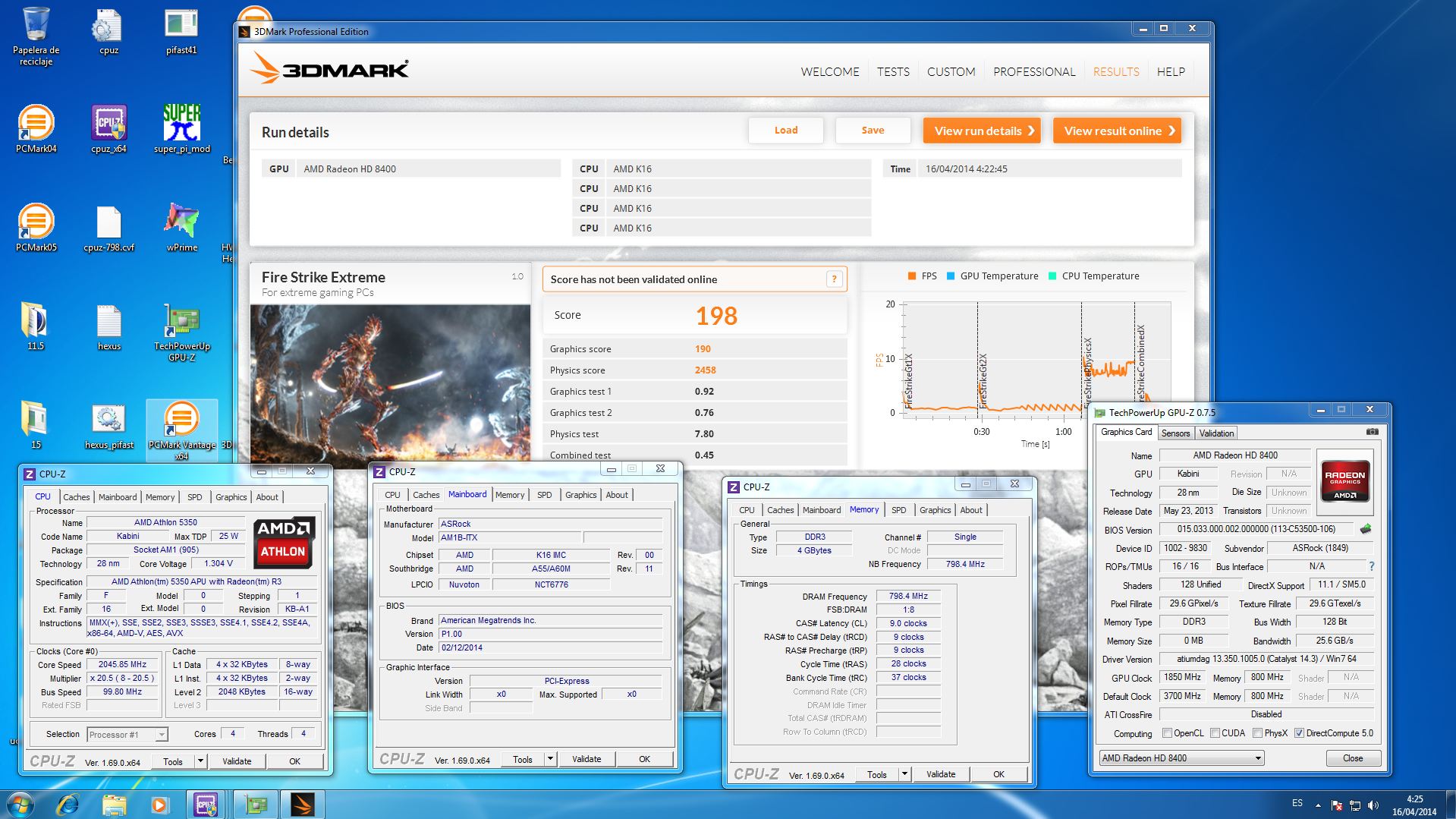The height and width of the screenshot is (819, 1456).
Task: Launch PCMark04 desktop shortcut
Action: 36,129
